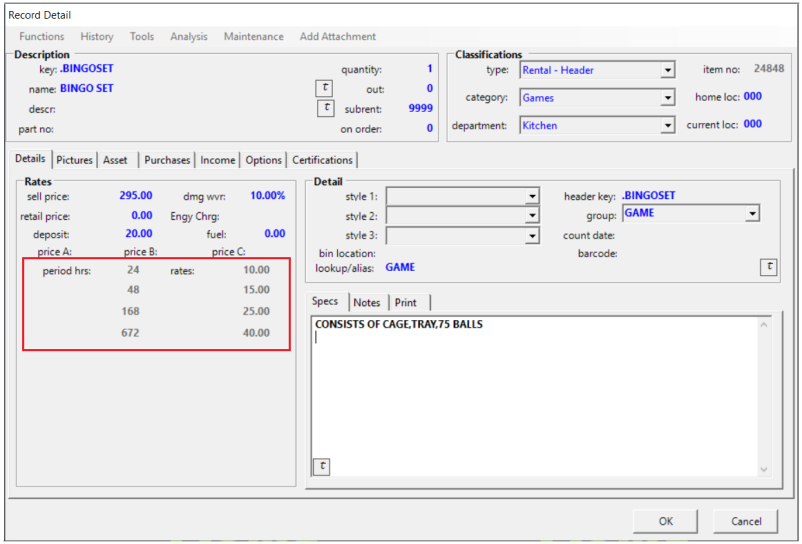Click the on order value 0

pos(430,128)
